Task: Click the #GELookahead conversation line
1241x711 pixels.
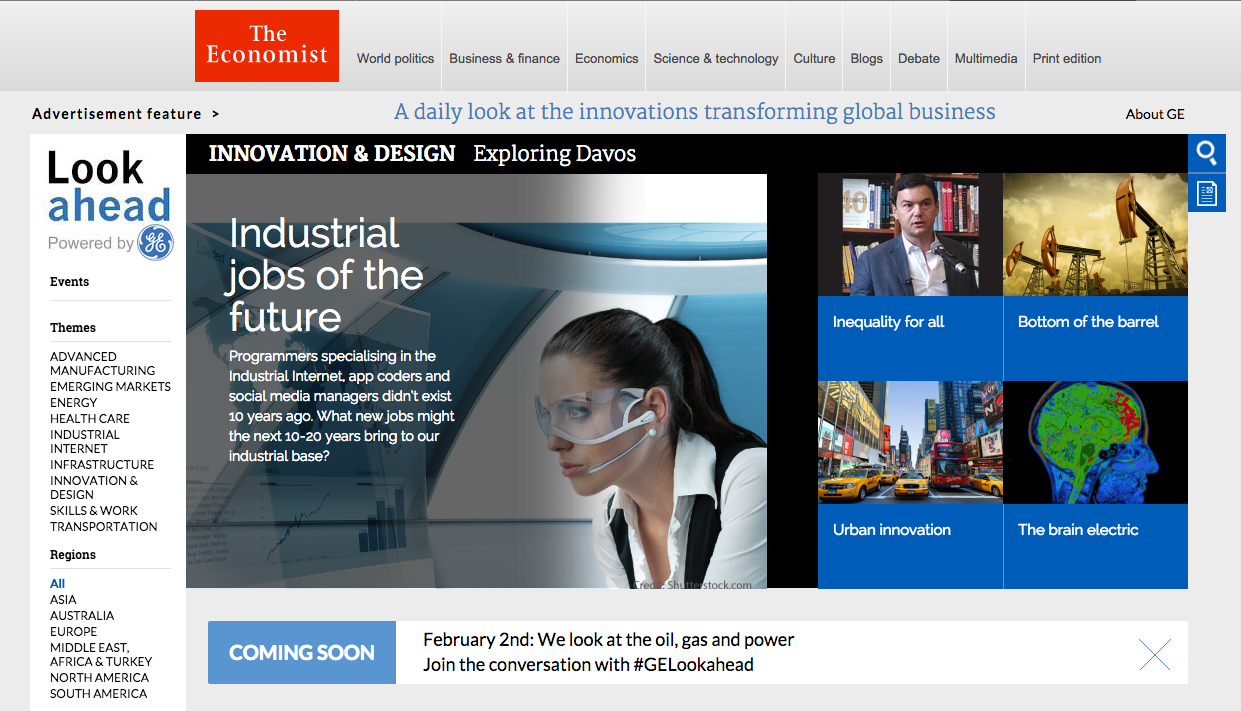Action: [x=588, y=665]
